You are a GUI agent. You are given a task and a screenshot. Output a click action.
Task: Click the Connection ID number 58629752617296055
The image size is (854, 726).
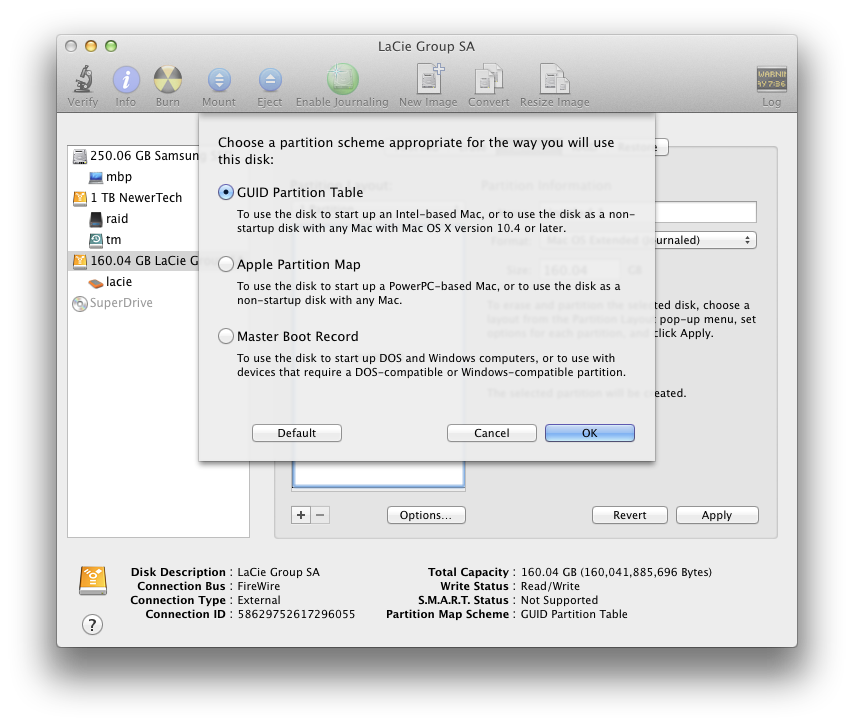tap(296, 614)
